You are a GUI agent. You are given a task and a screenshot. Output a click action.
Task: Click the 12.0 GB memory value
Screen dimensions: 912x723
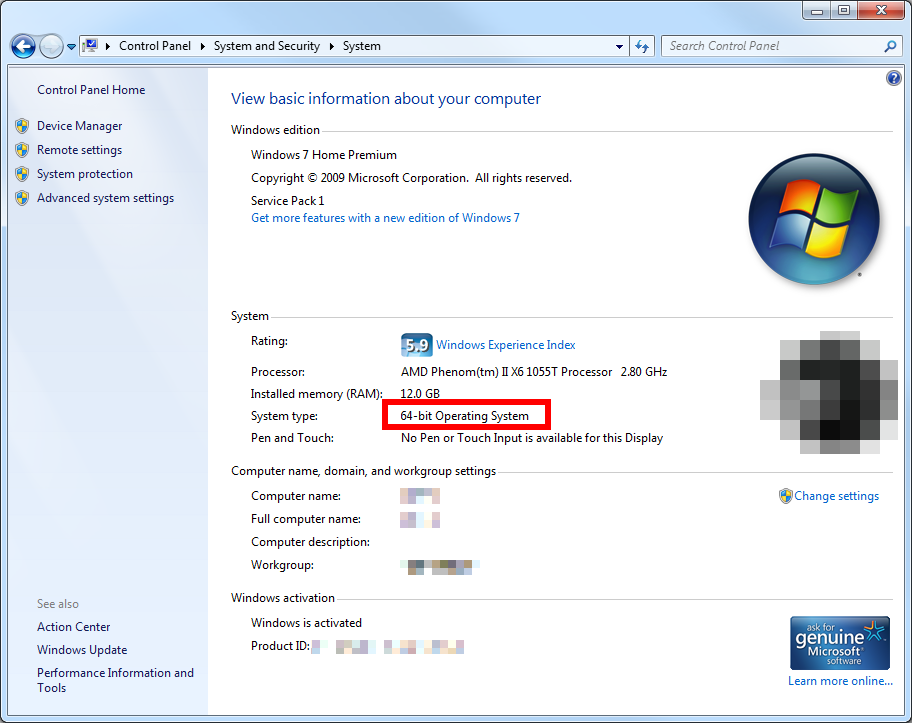click(420, 394)
